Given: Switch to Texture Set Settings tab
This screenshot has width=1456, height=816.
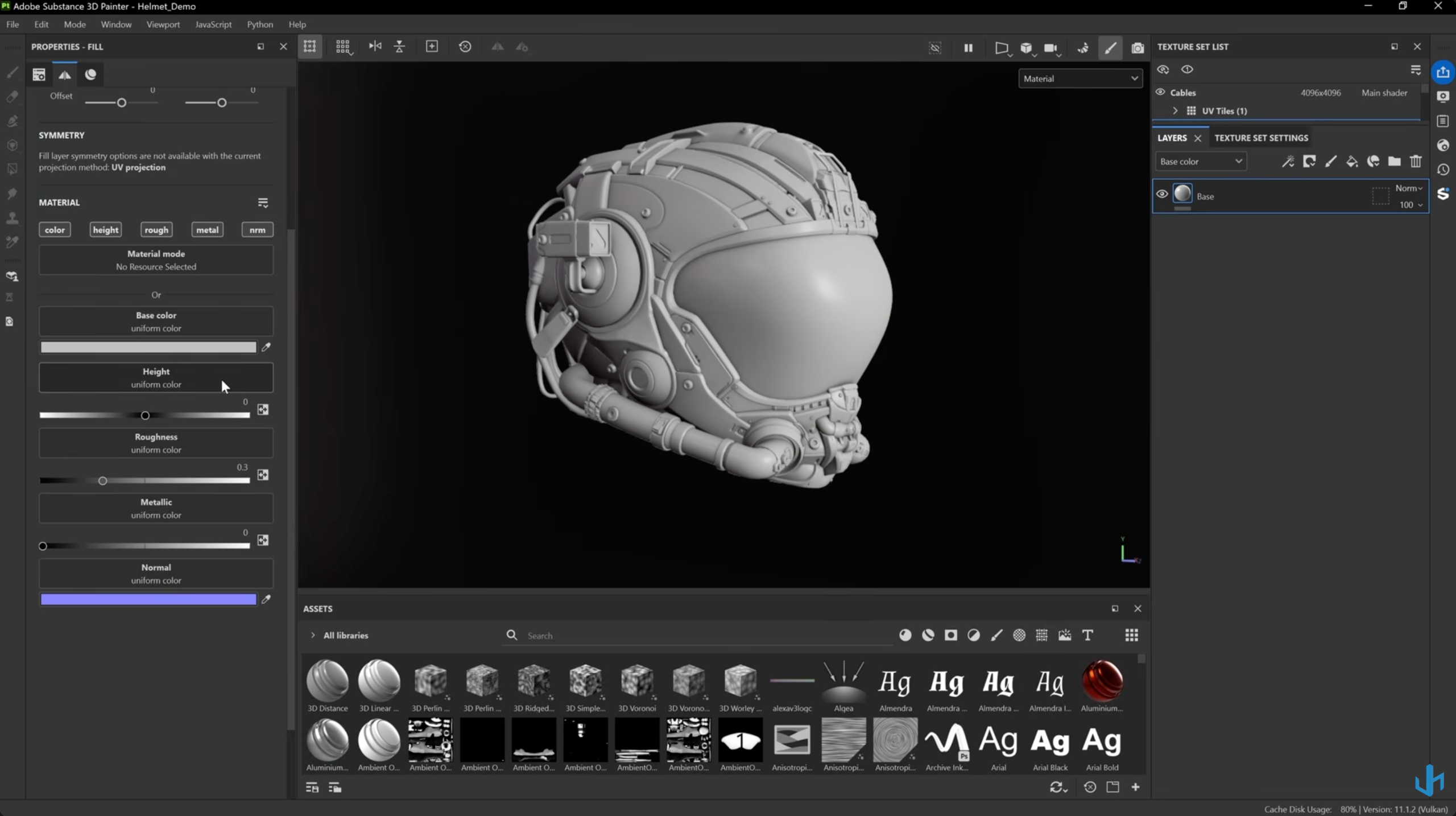Looking at the screenshot, I should 1261,138.
